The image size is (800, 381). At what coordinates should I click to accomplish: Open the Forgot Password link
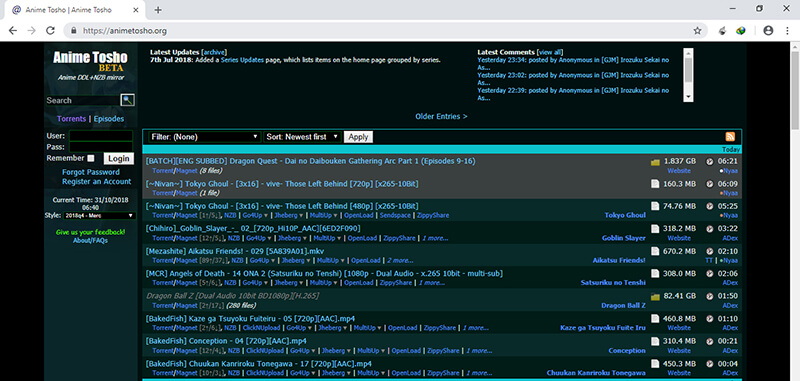pyautogui.click(x=91, y=172)
